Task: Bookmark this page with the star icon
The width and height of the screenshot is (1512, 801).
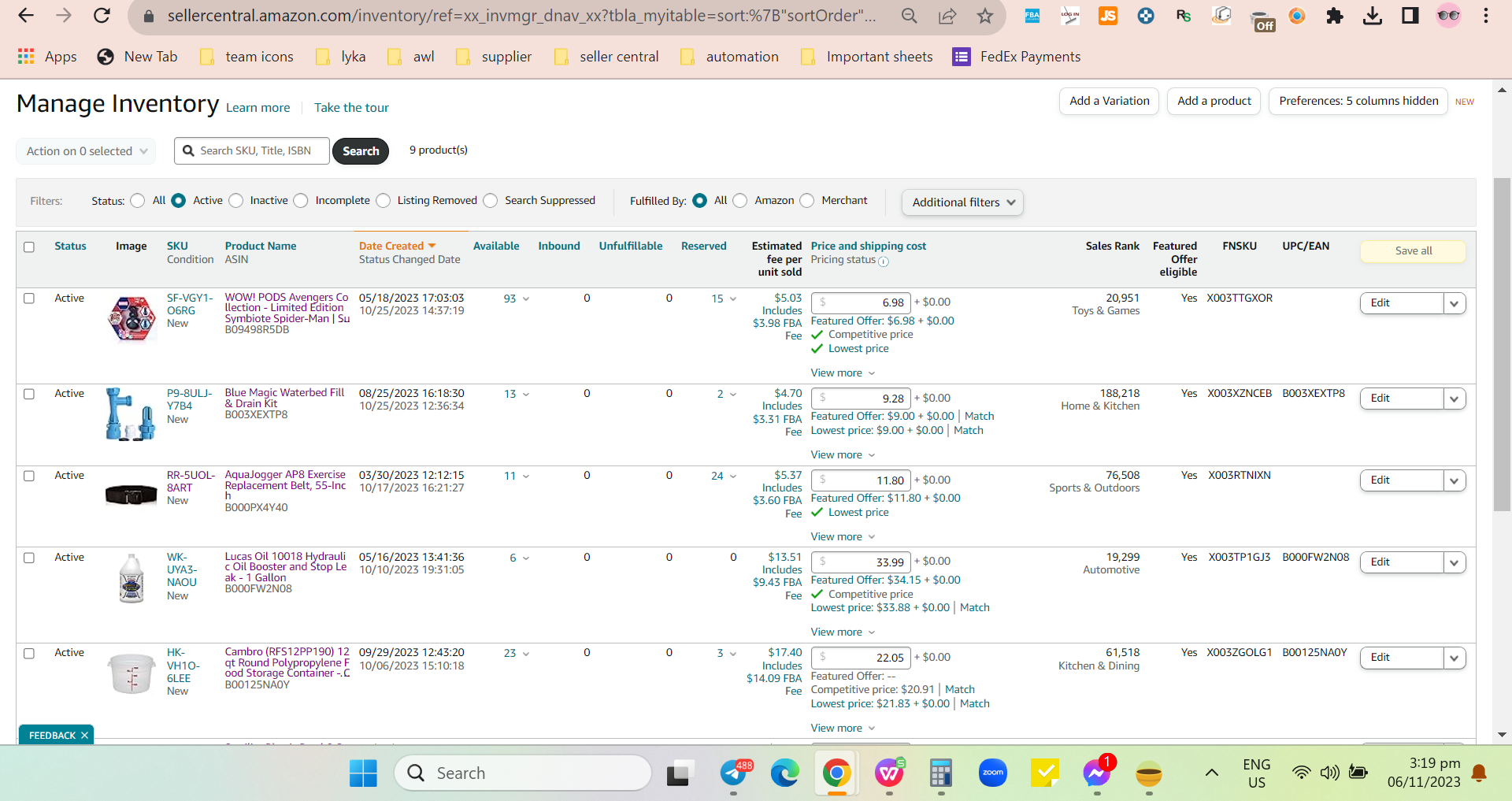Action: tap(984, 16)
